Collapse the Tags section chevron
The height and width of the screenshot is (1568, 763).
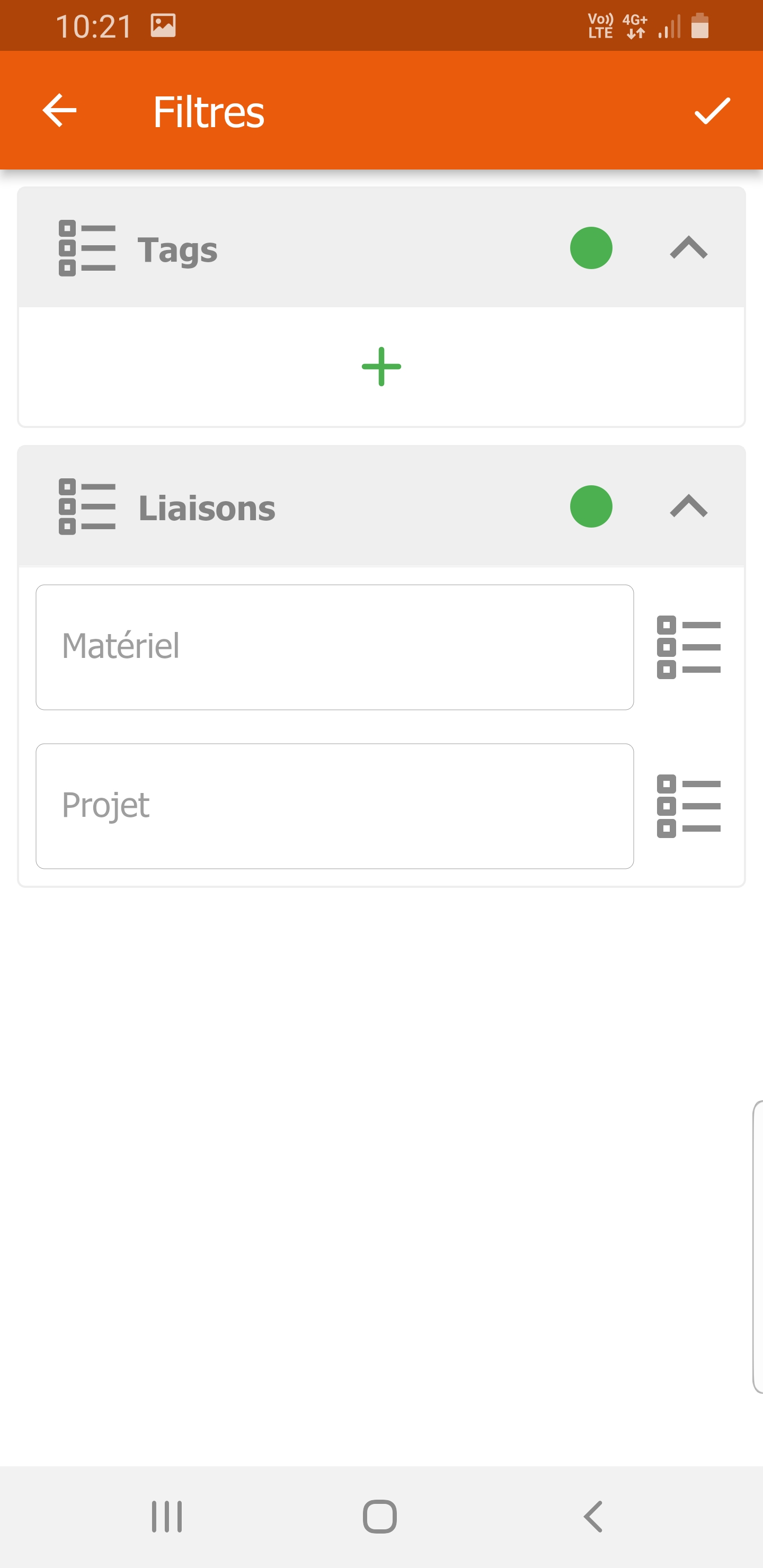pos(689,248)
